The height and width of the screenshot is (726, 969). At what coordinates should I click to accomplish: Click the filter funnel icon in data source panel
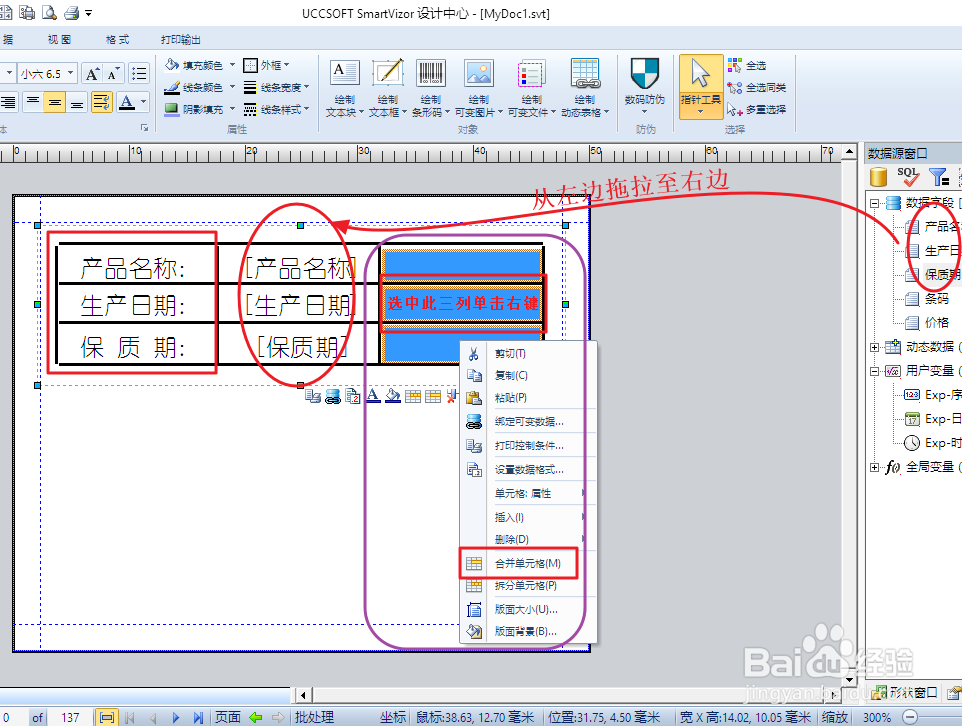click(x=939, y=177)
